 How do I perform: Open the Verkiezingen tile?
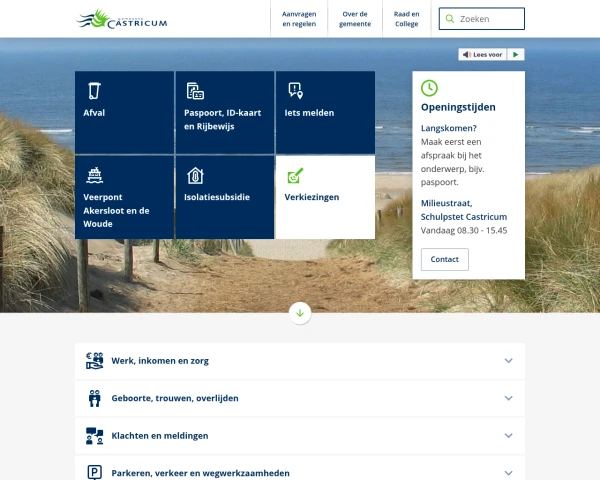click(x=325, y=197)
